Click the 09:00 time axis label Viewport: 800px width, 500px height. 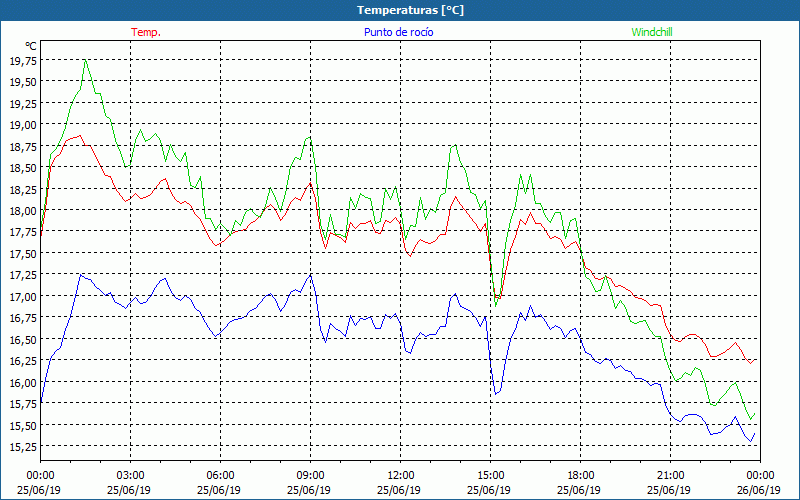[x=310, y=476]
